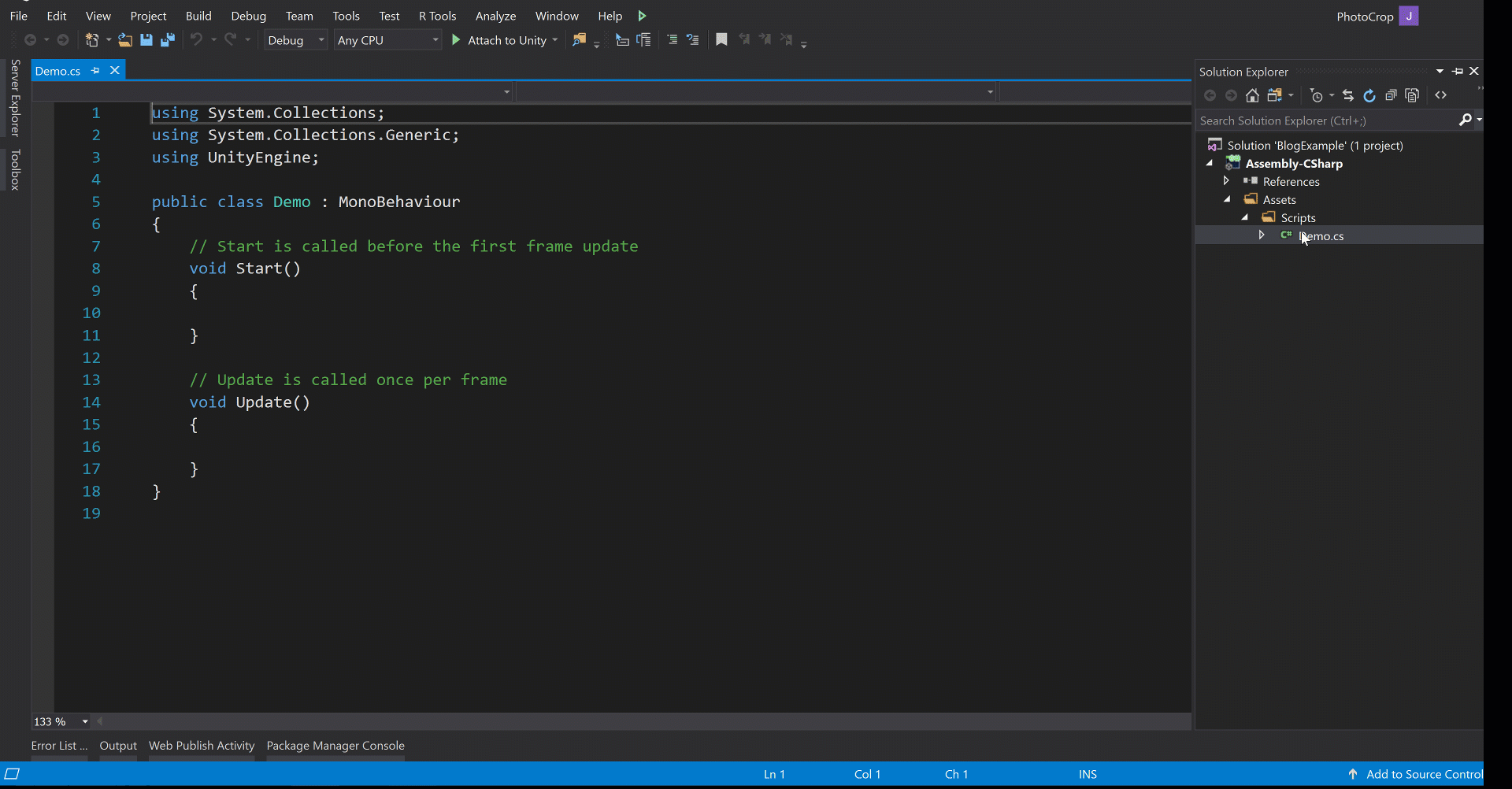Click the Previous Bookmark icon
The image size is (1512, 789).
(744, 39)
